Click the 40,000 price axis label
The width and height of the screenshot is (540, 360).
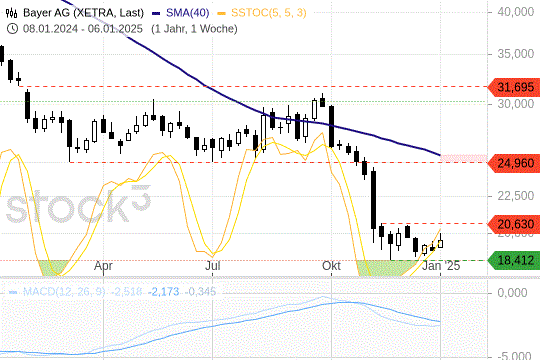(x=516, y=12)
